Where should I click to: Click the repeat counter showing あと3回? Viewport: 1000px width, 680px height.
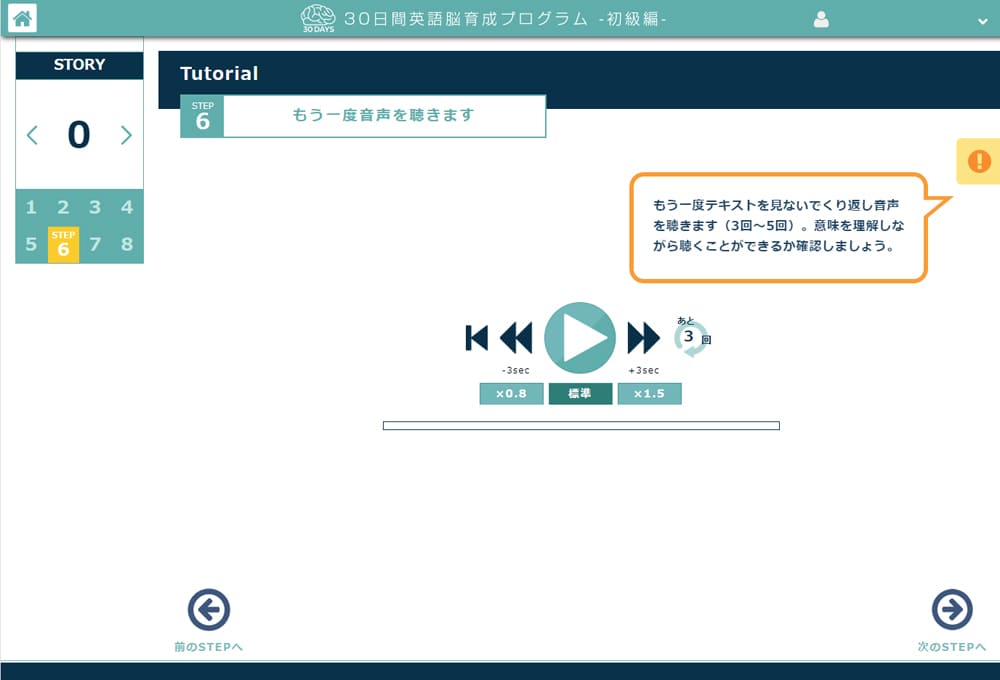(693, 338)
